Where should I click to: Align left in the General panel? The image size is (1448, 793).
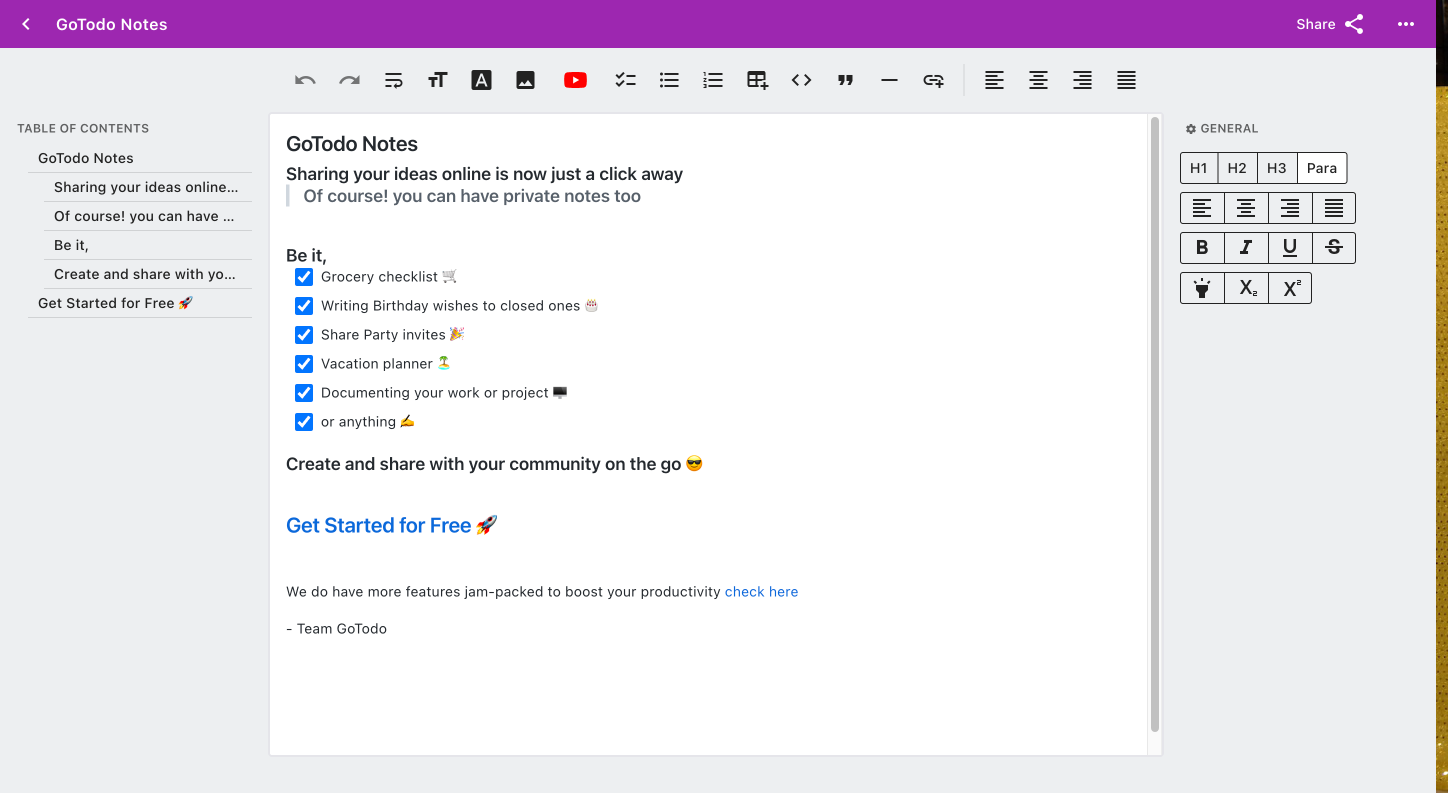(x=1202, y=208)
